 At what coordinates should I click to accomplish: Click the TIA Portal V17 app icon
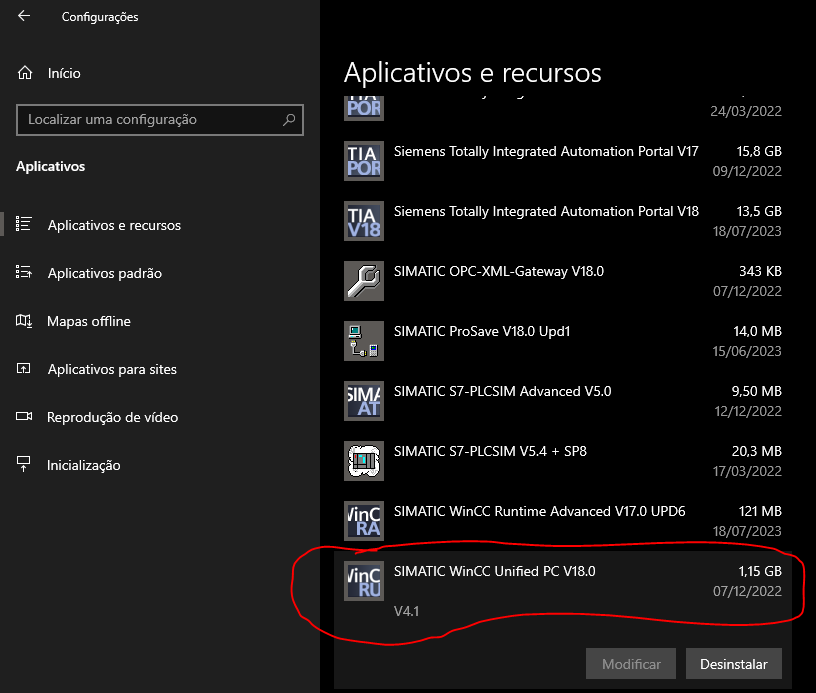pyautogui.click(x=363, y=160)
